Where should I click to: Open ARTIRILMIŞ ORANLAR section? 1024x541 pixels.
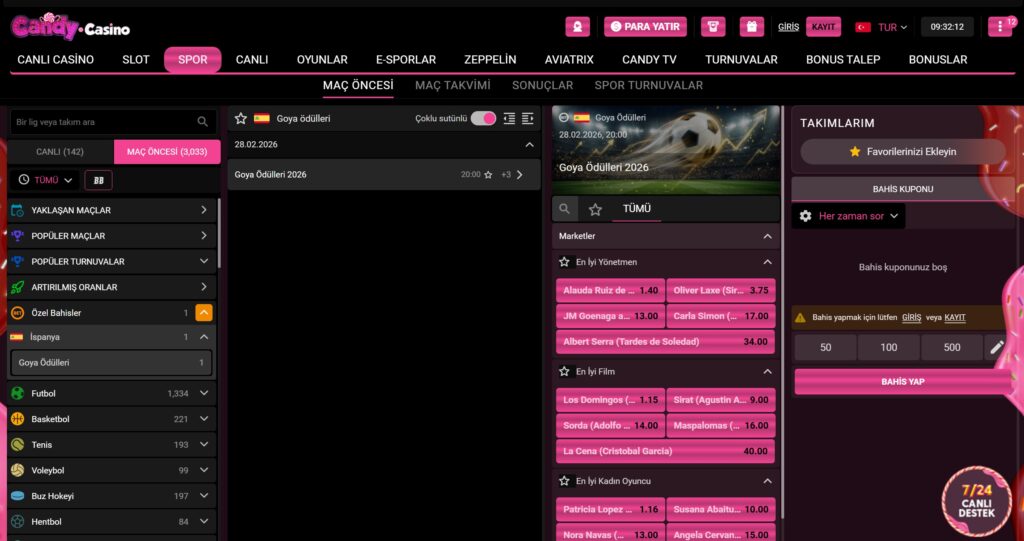112,287
